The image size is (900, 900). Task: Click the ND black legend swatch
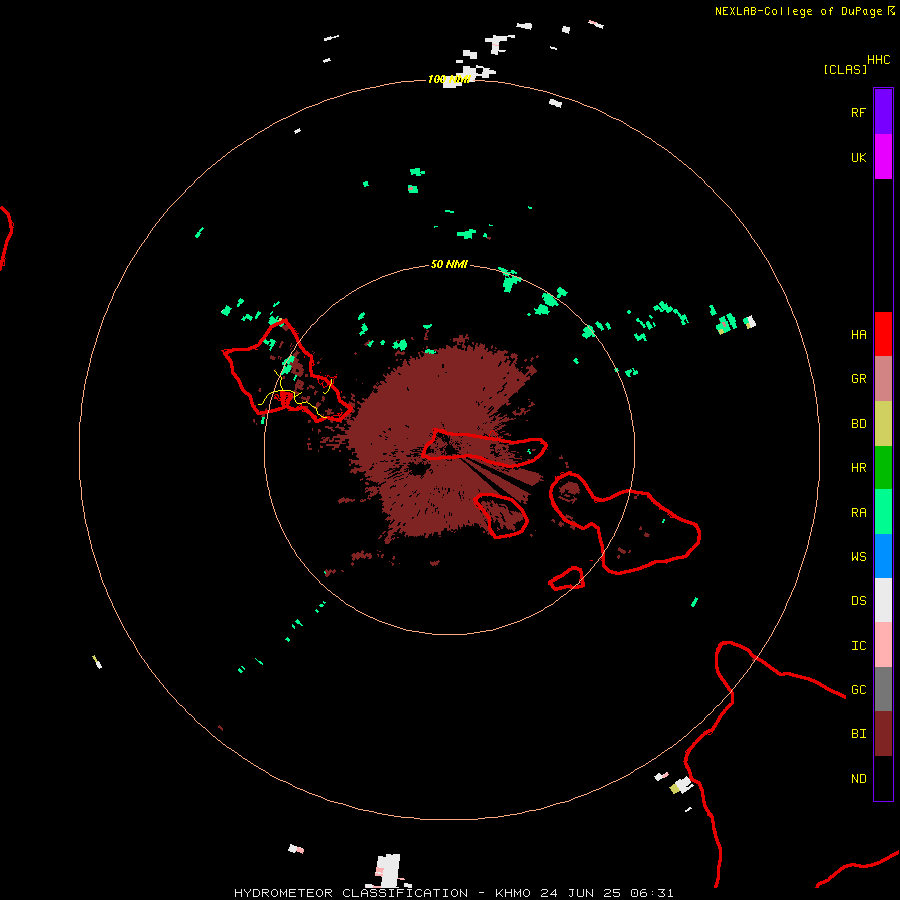pos(883,778)
